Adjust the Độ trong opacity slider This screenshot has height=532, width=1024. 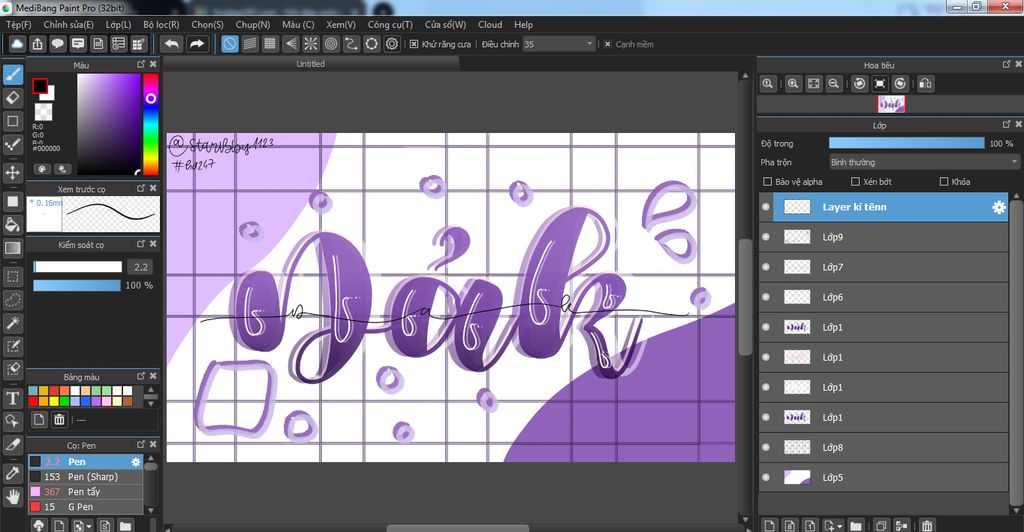pyautogui.click(x=906, y=143)
